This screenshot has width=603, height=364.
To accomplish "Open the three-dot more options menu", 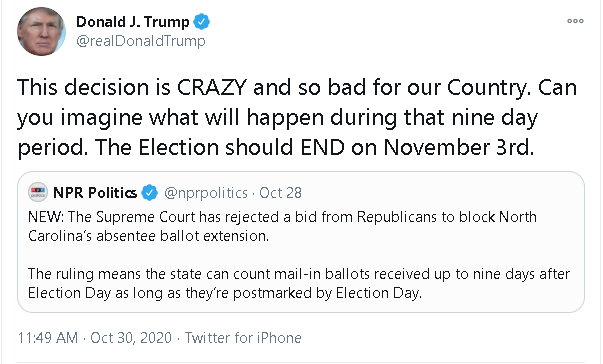I will pos(575,21).
